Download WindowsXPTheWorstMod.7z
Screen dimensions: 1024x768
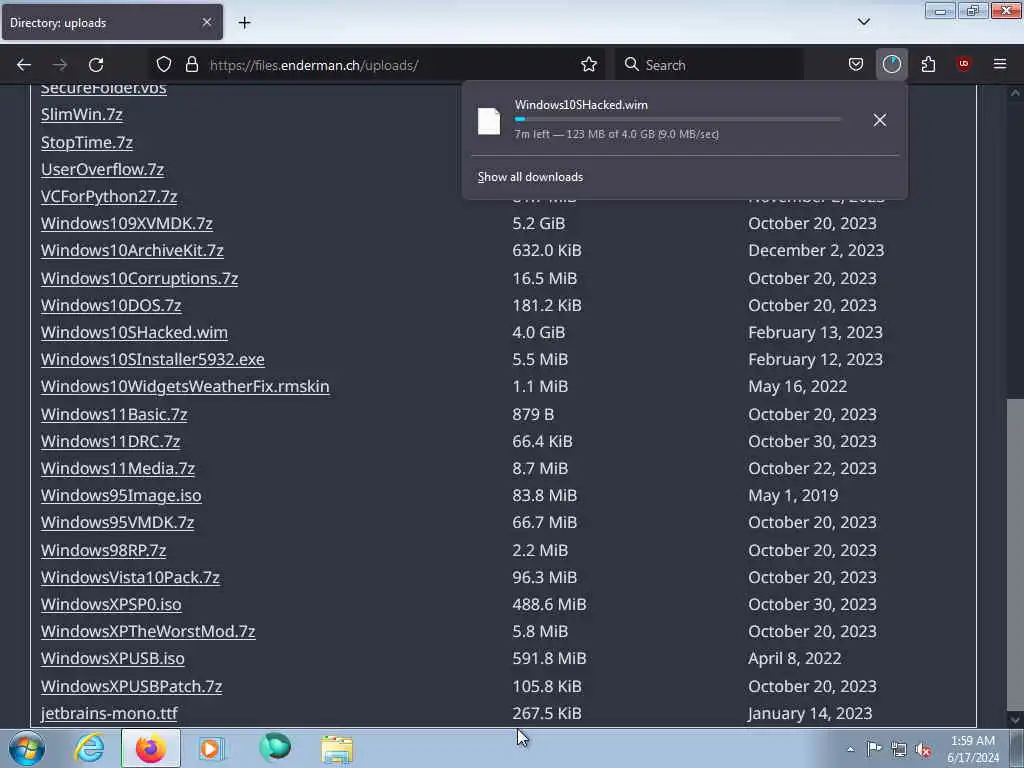coord(148,632)
